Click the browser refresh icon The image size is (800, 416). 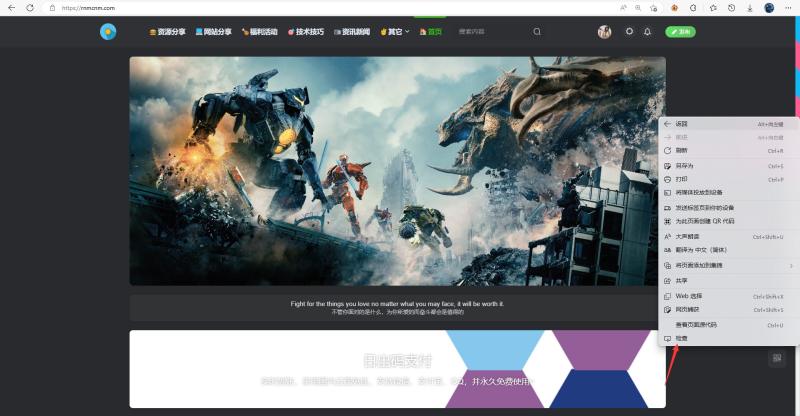[x=30, y=8]
